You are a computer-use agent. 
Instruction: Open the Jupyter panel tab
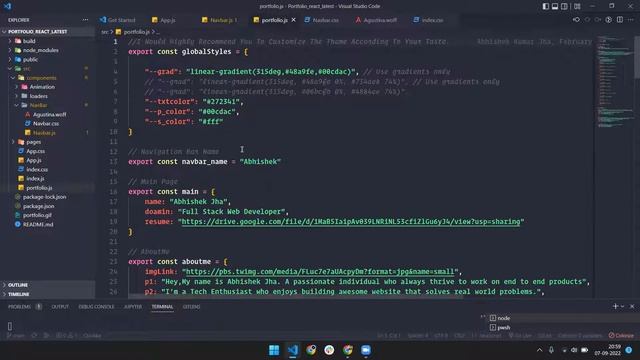coord(133,307)
